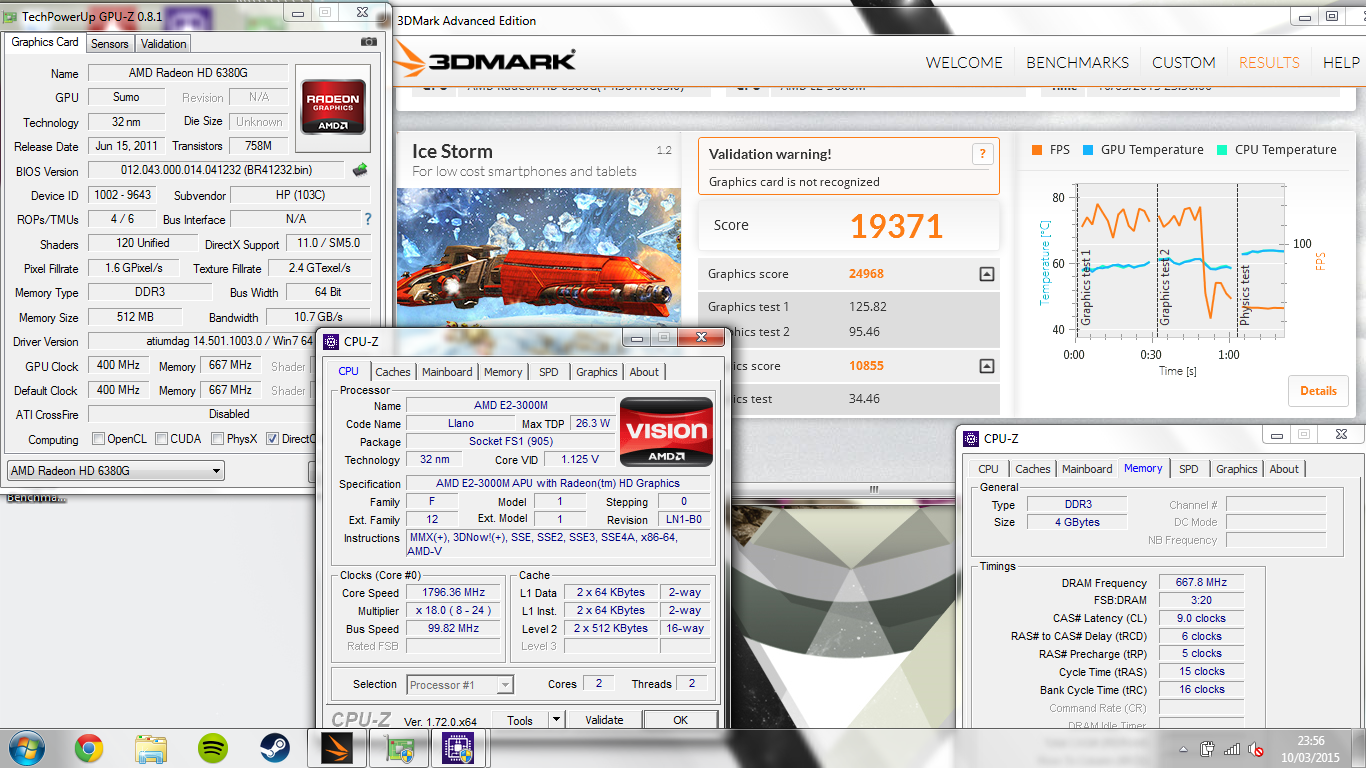
Task: Click the Validate button in CPU-Z
Action: coord(604,720)
